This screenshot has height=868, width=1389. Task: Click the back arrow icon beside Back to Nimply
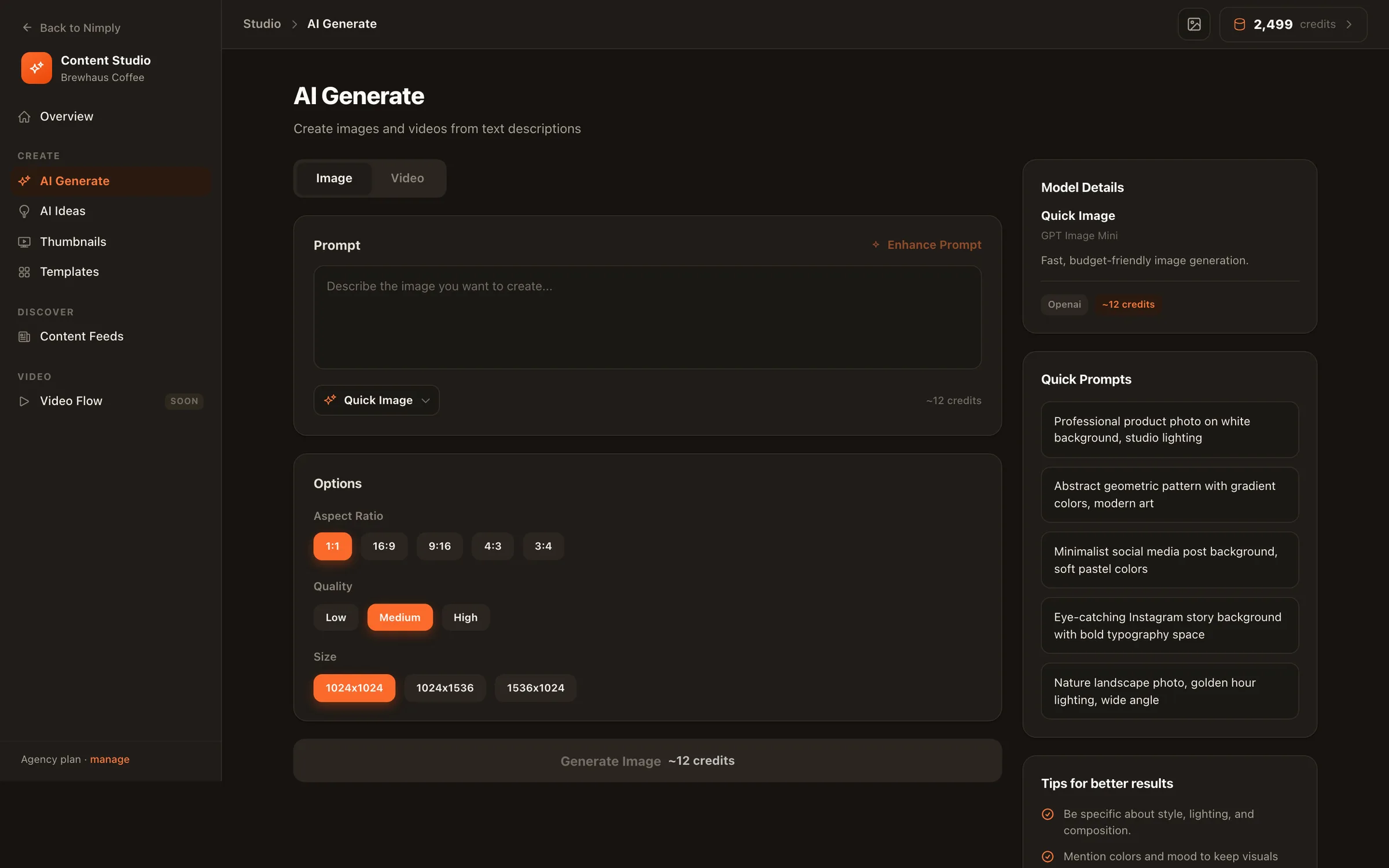click(27, 27)
